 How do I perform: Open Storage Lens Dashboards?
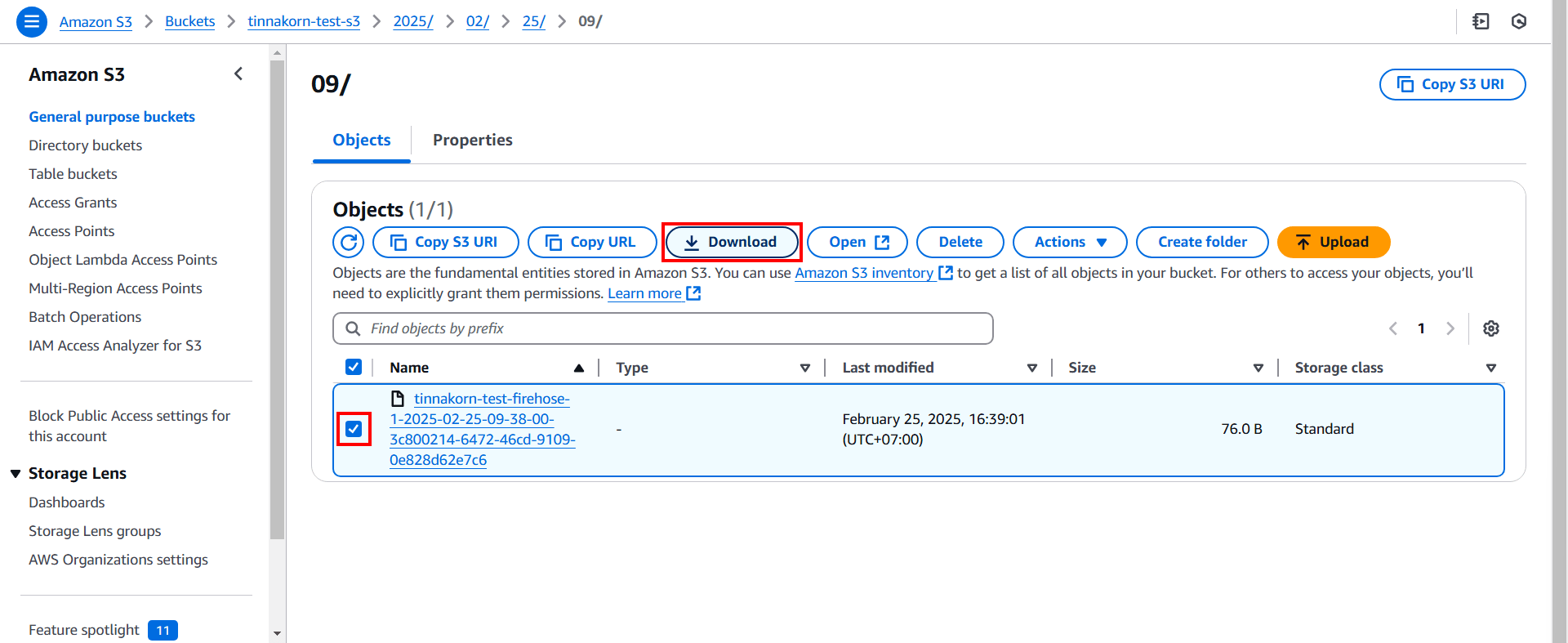(x=67, y=502)
